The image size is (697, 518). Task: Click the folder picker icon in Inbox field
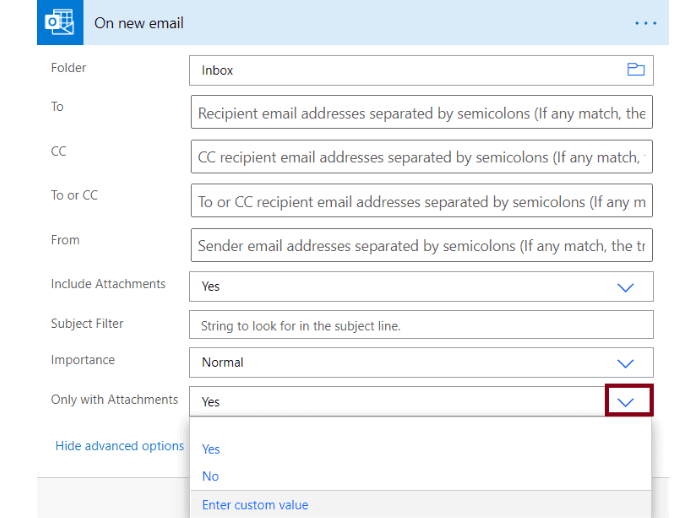coord(635,70)
